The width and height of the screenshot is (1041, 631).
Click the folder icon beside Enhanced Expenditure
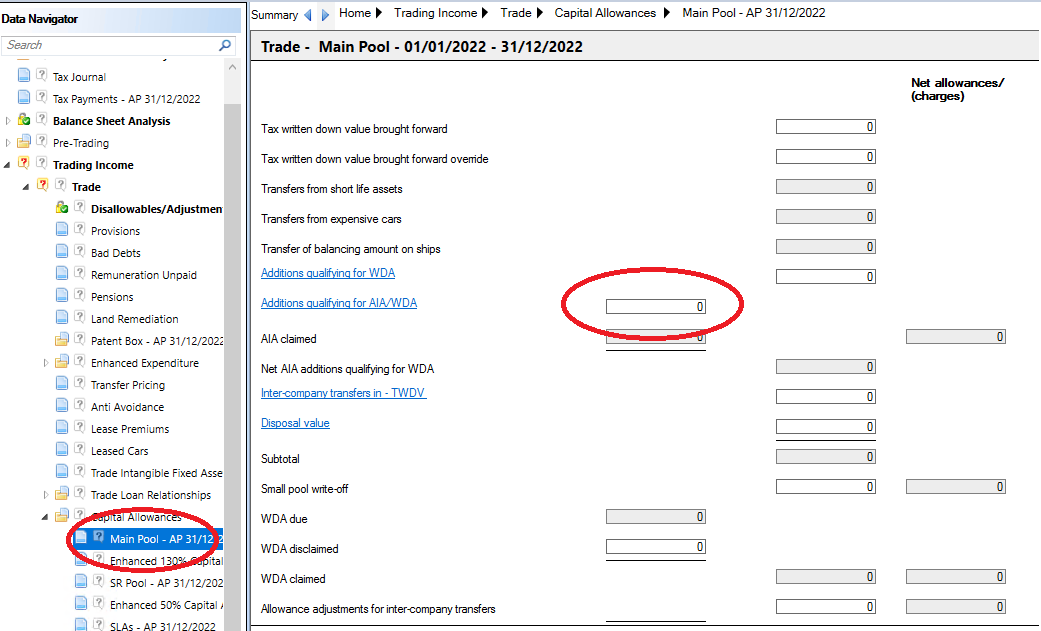pyautogui.click(x=62, y=361)
